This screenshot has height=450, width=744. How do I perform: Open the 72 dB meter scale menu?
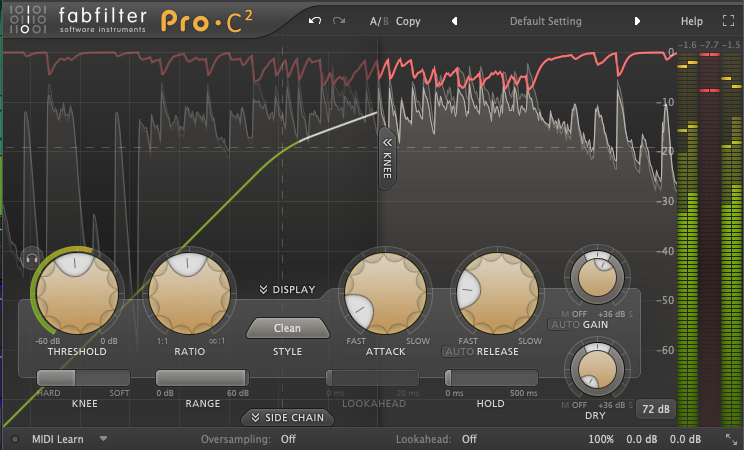[656, 409]
